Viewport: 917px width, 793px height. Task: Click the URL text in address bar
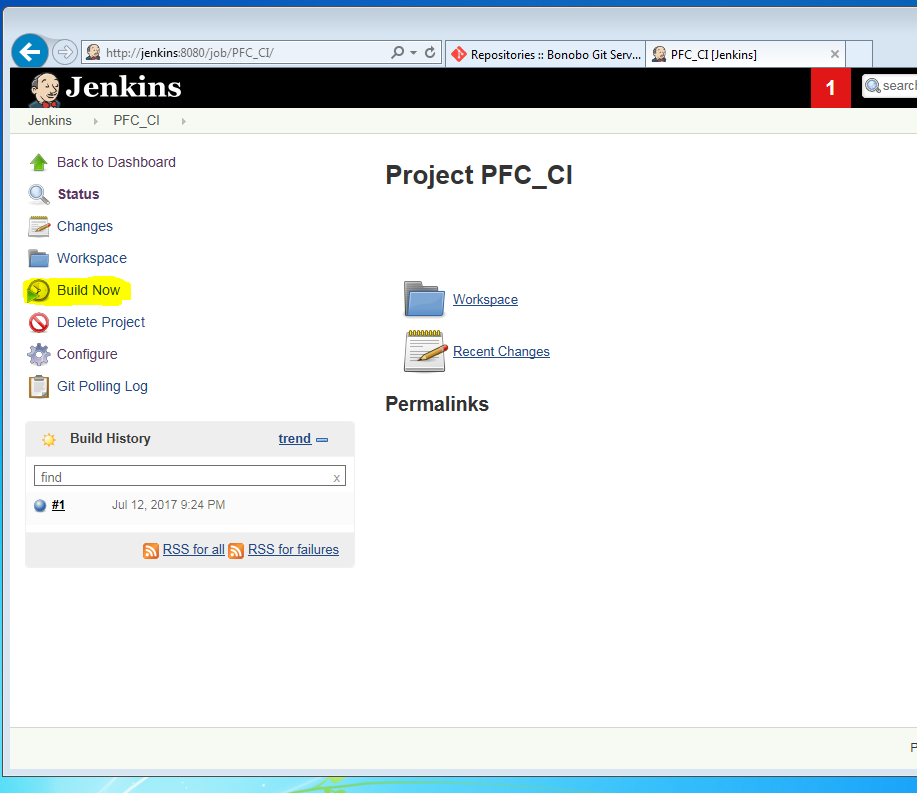pyautogui.click(x=189, y=53)
